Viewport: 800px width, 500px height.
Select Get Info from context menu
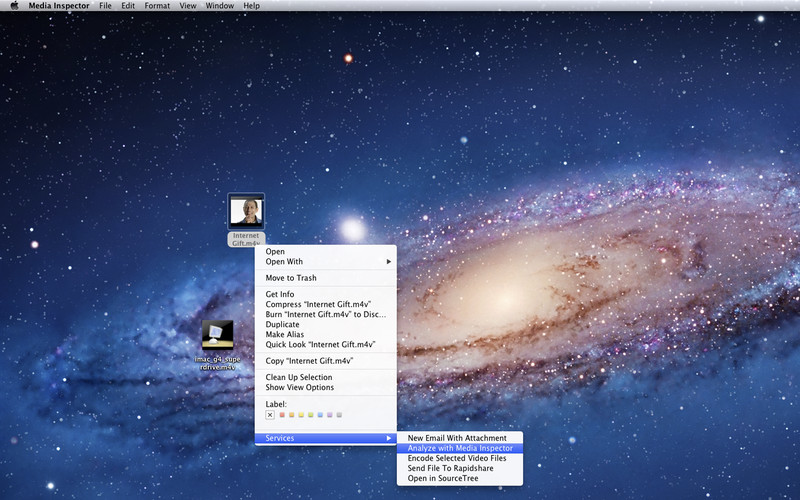coord(280,294)
